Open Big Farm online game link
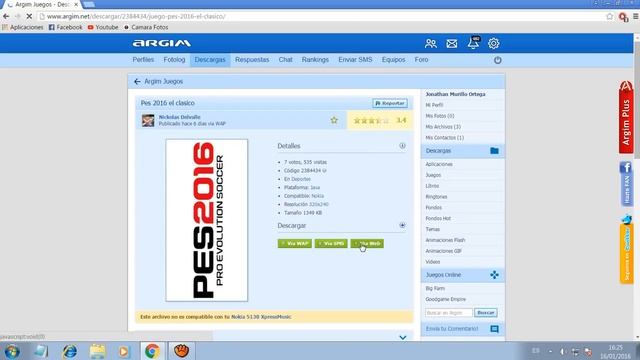The height and width of the screenshot is (360, 640). pos(435,288)
